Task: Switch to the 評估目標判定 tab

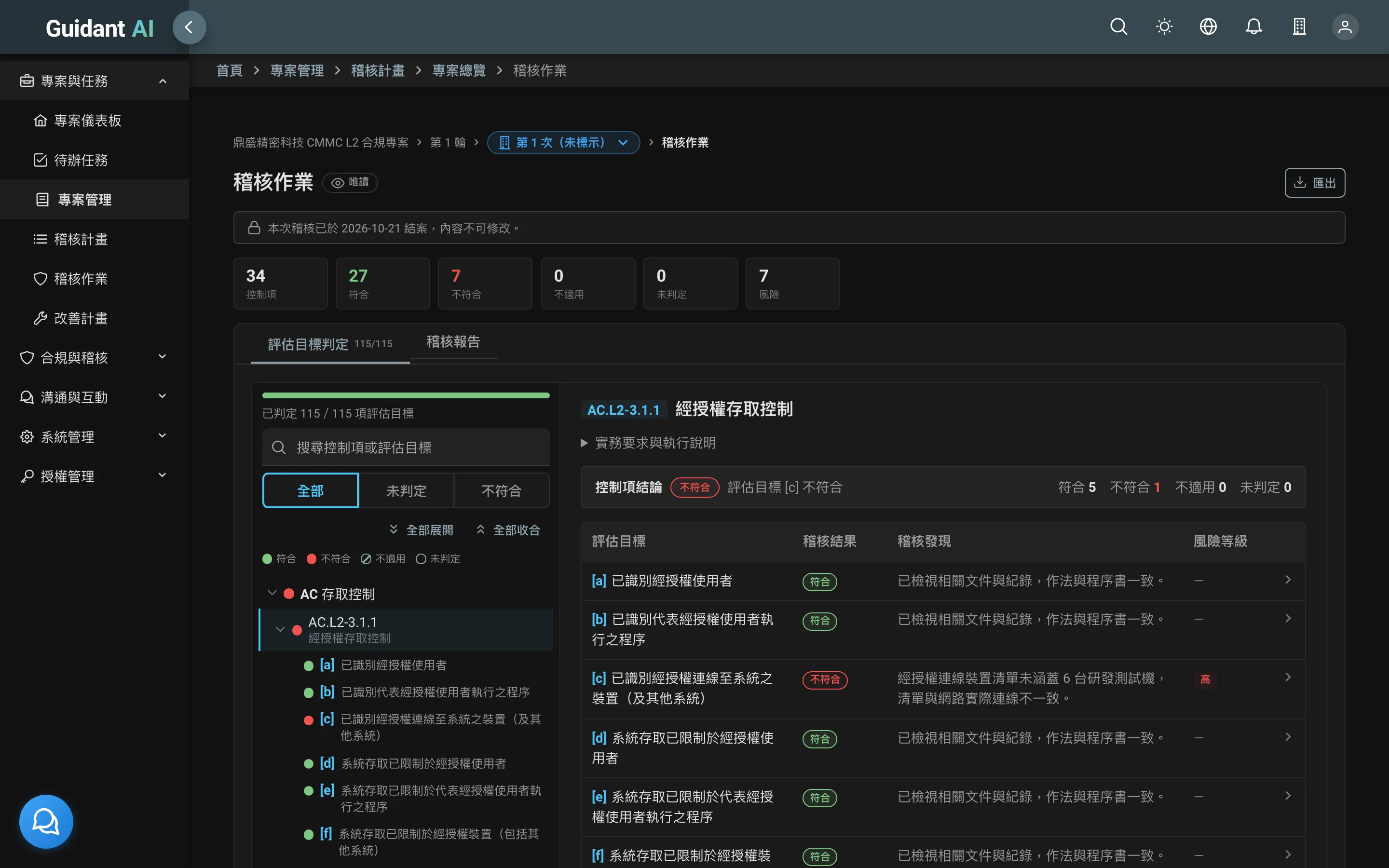Action: (x=330, y=344)
